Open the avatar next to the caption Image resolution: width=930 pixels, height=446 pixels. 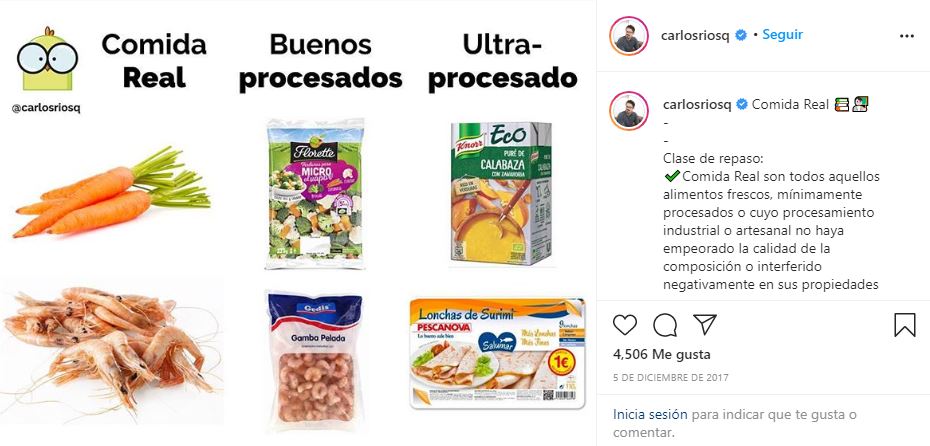click(629, 111)
